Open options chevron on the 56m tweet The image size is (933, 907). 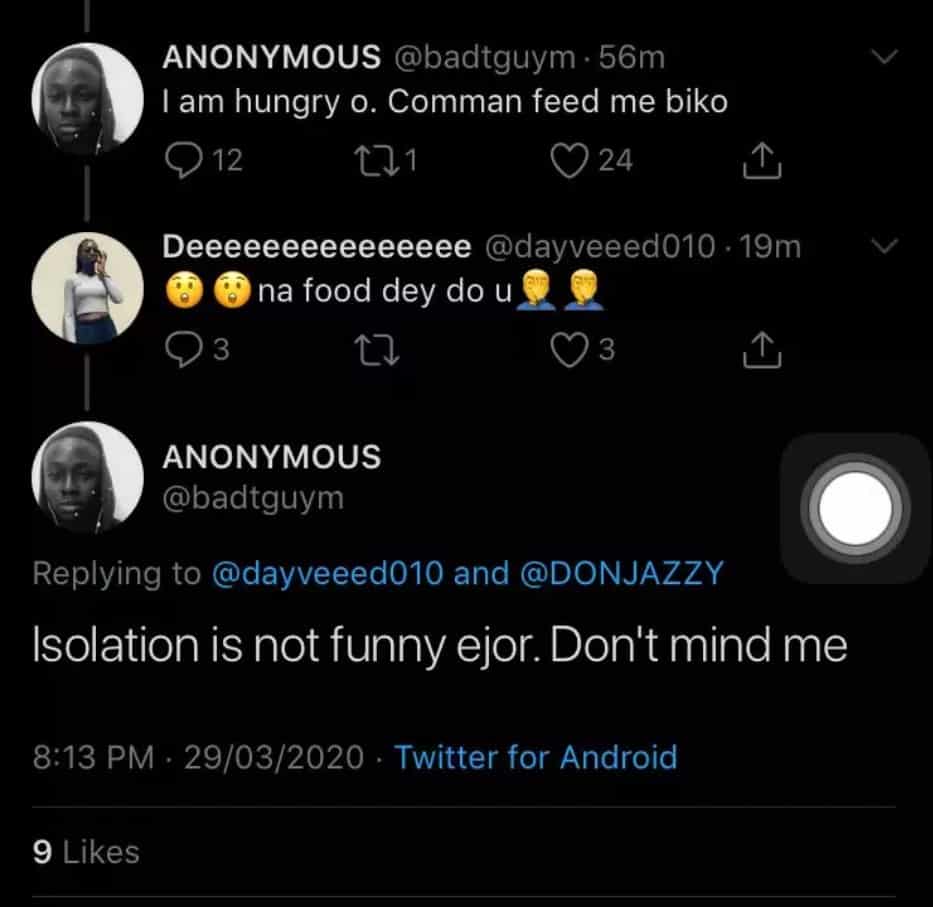pos(886,57)
